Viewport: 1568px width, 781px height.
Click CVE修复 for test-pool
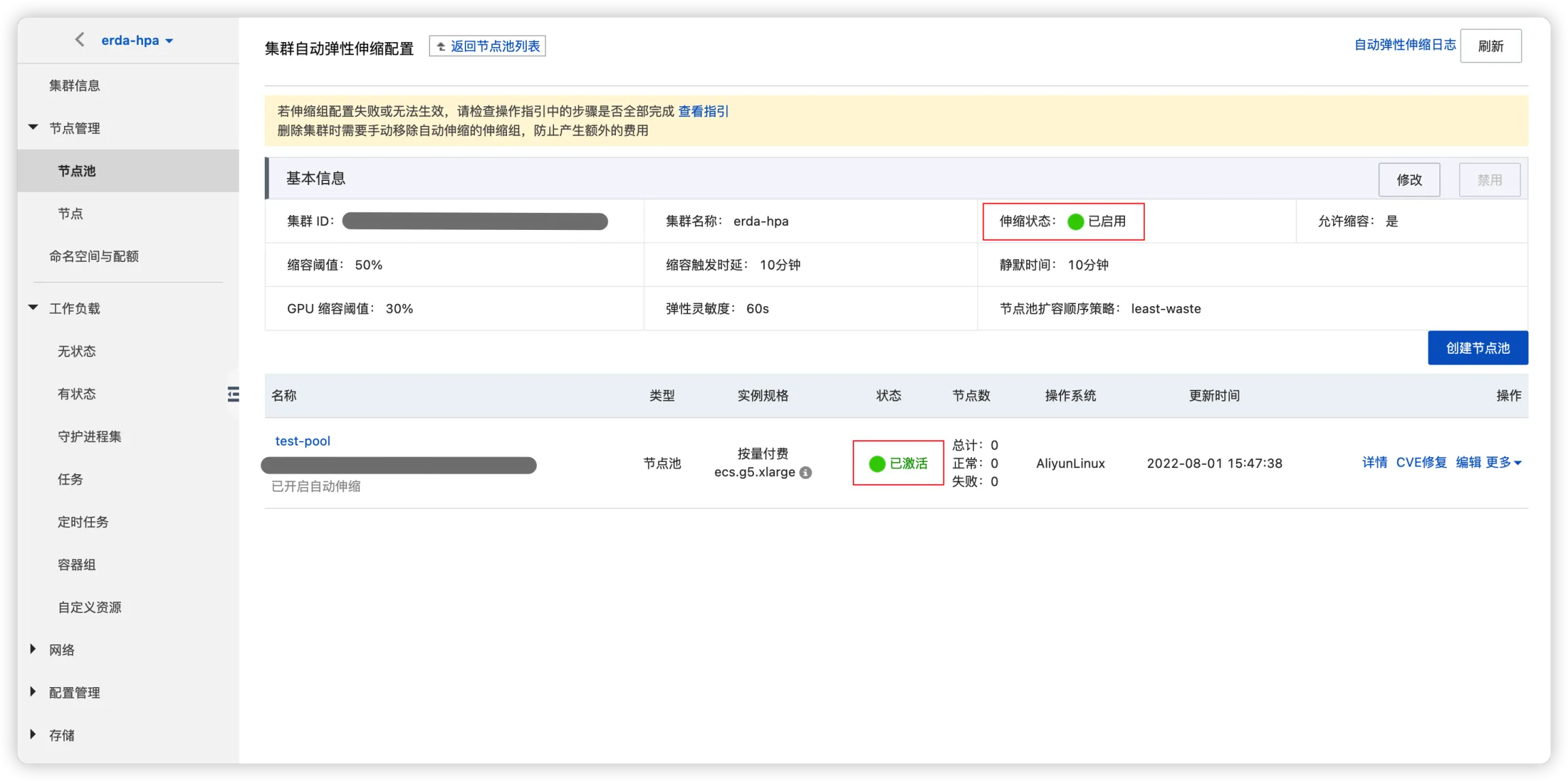[x=1421, y=463]
